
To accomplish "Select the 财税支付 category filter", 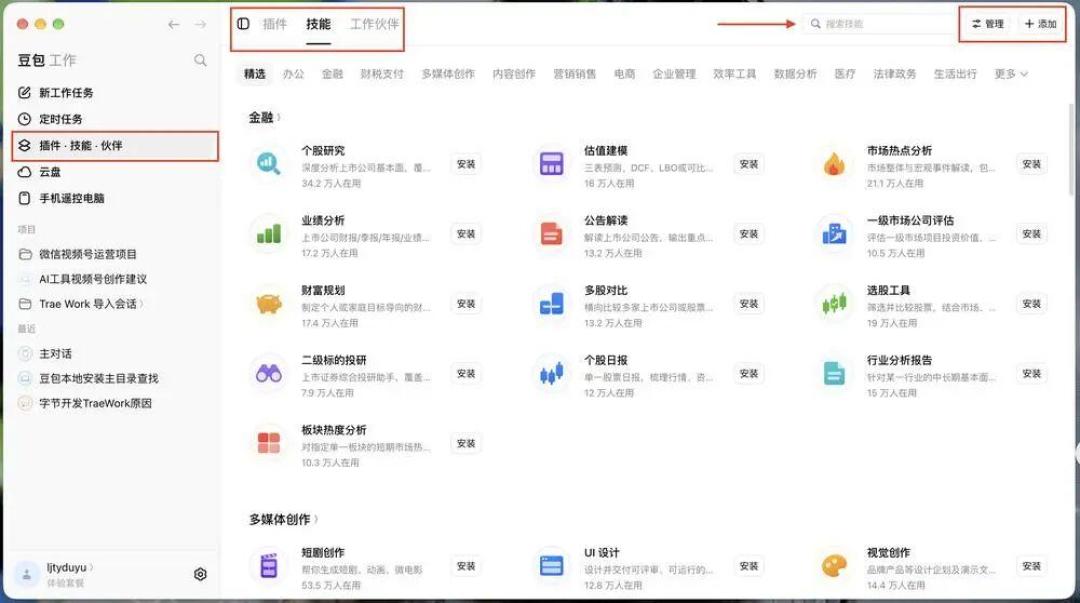I will point(382,74).
